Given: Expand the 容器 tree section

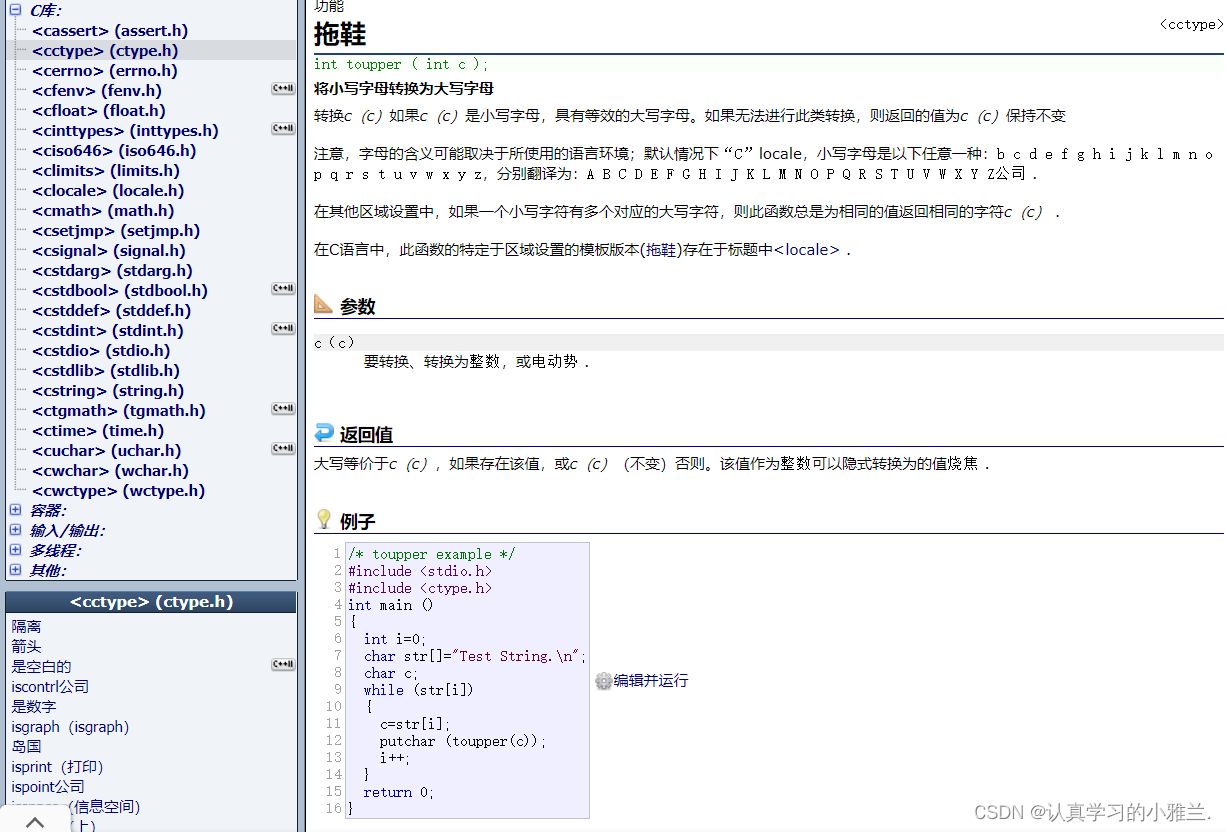Looking at the screenshot, I should tap(16, 510).
